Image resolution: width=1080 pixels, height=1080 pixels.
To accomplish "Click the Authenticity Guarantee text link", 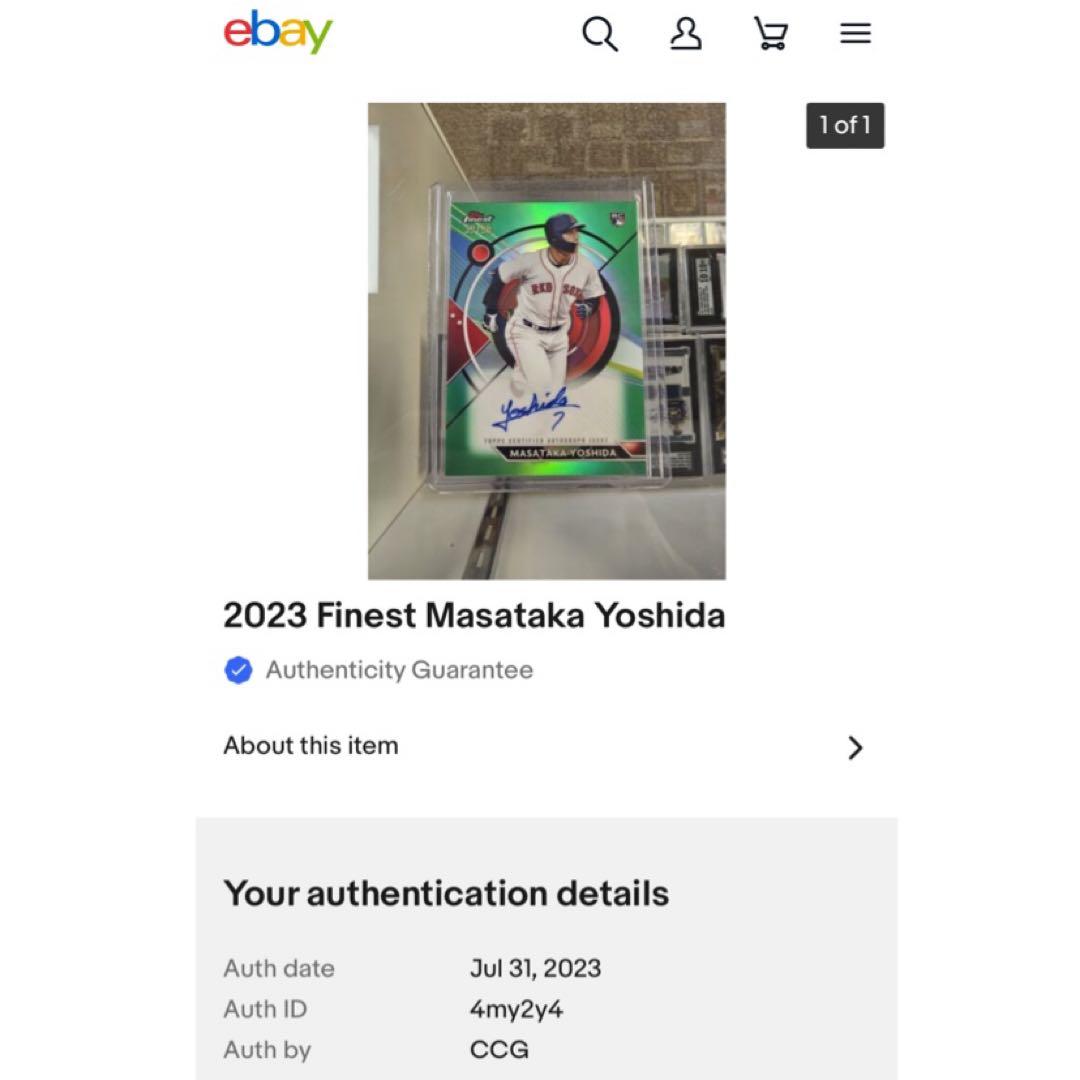I will click(x=399, y=670).
